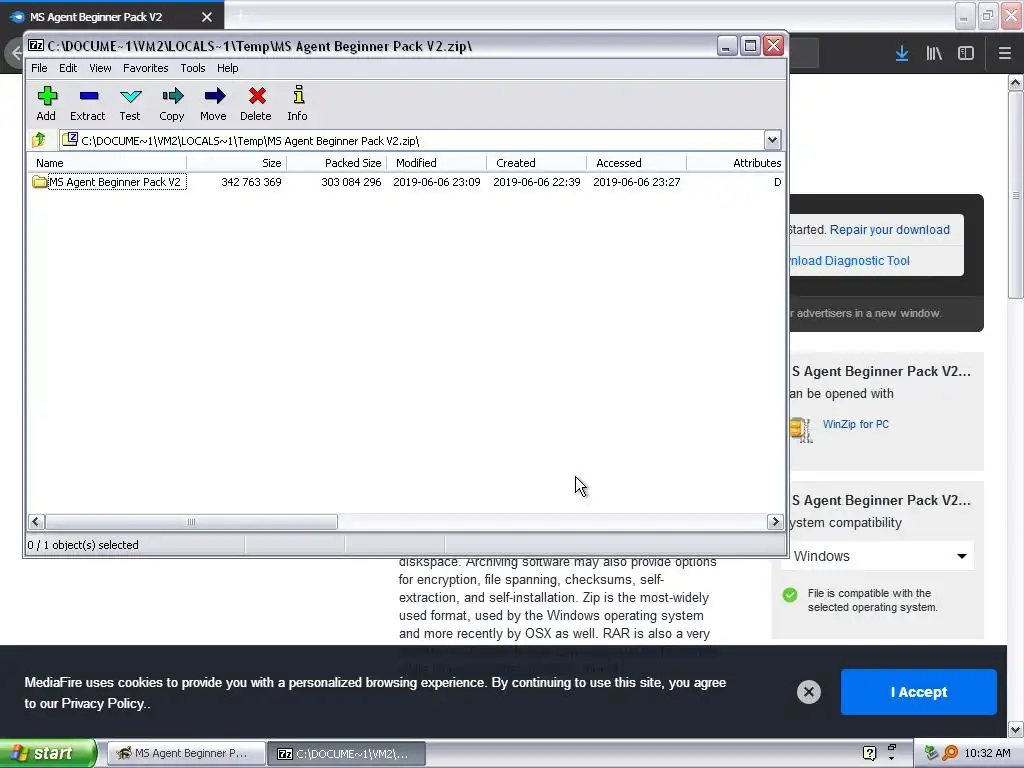Follow the Repair your download link

[x=889, y=229]
